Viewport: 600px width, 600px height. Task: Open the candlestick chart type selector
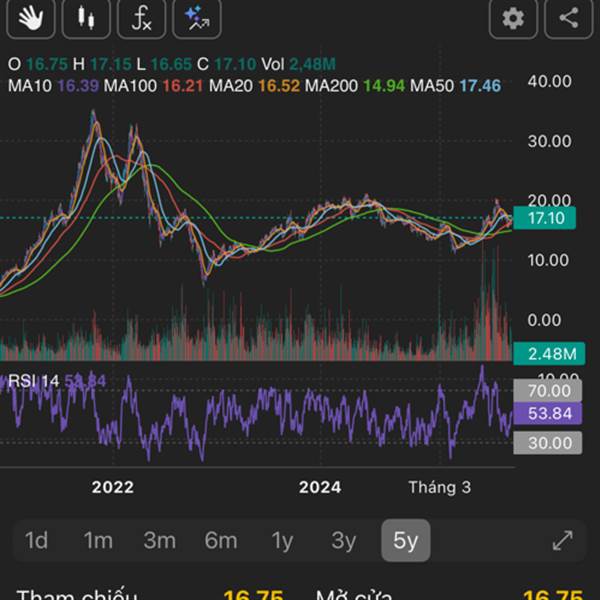(86, 18)
